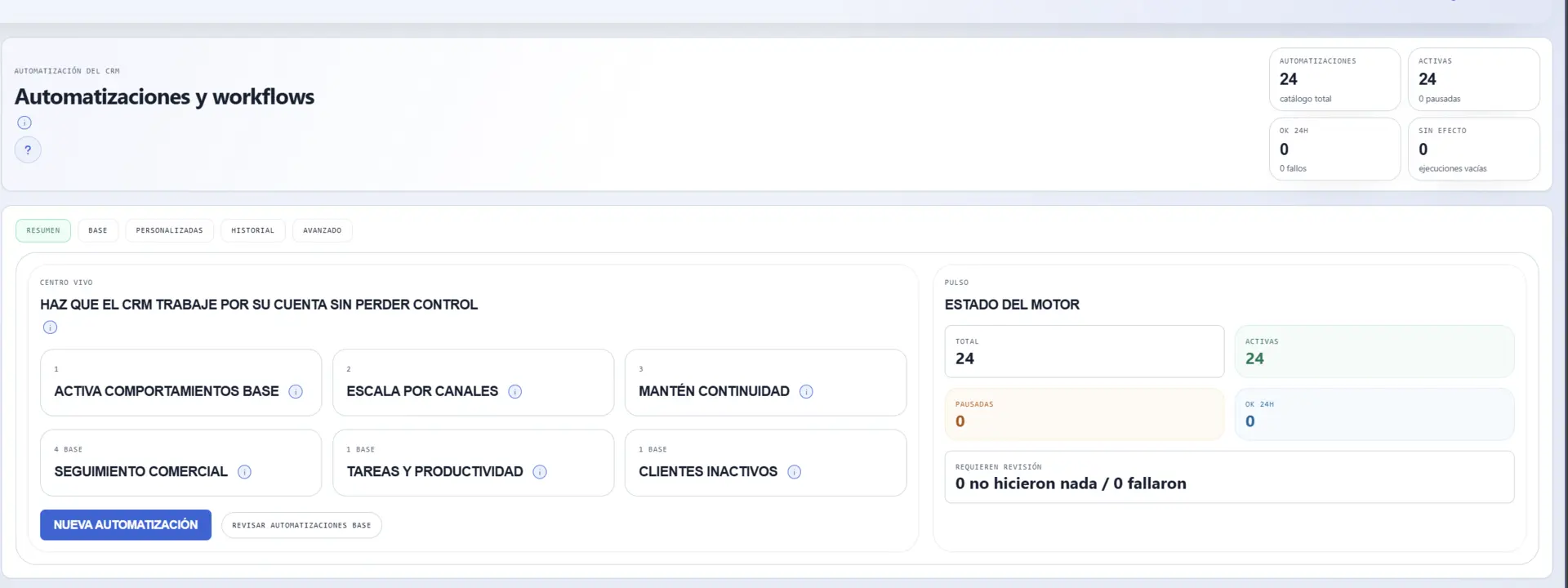Open the Clientes Inactivos card
This screenshot has height=588, width=1568.
click(765, 463)
